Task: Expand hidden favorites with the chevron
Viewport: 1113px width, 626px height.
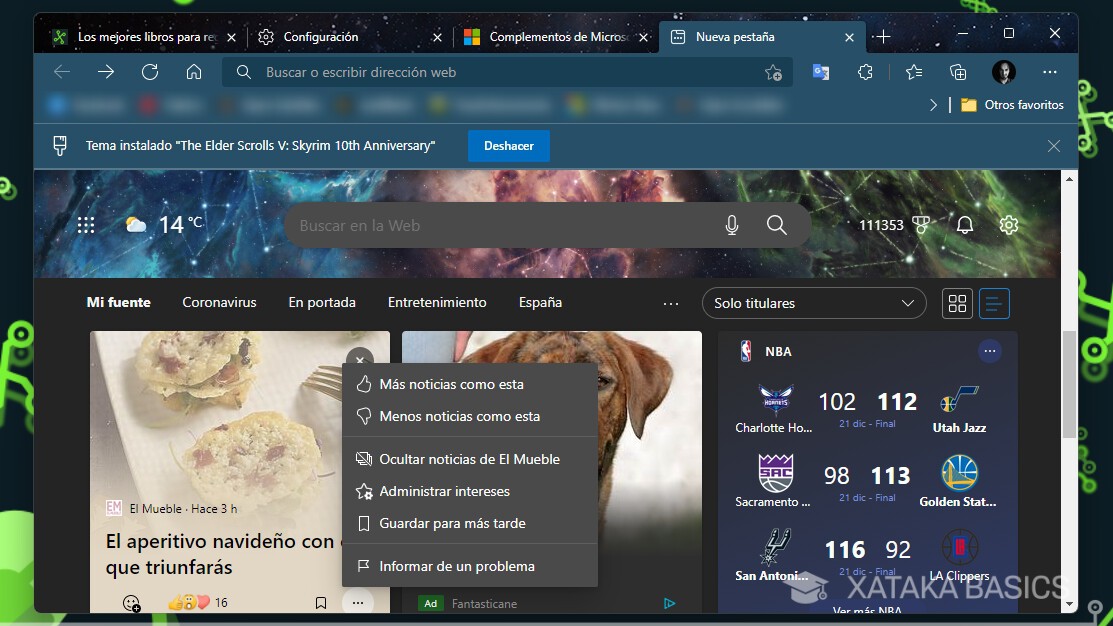Action: click(933, 104)
